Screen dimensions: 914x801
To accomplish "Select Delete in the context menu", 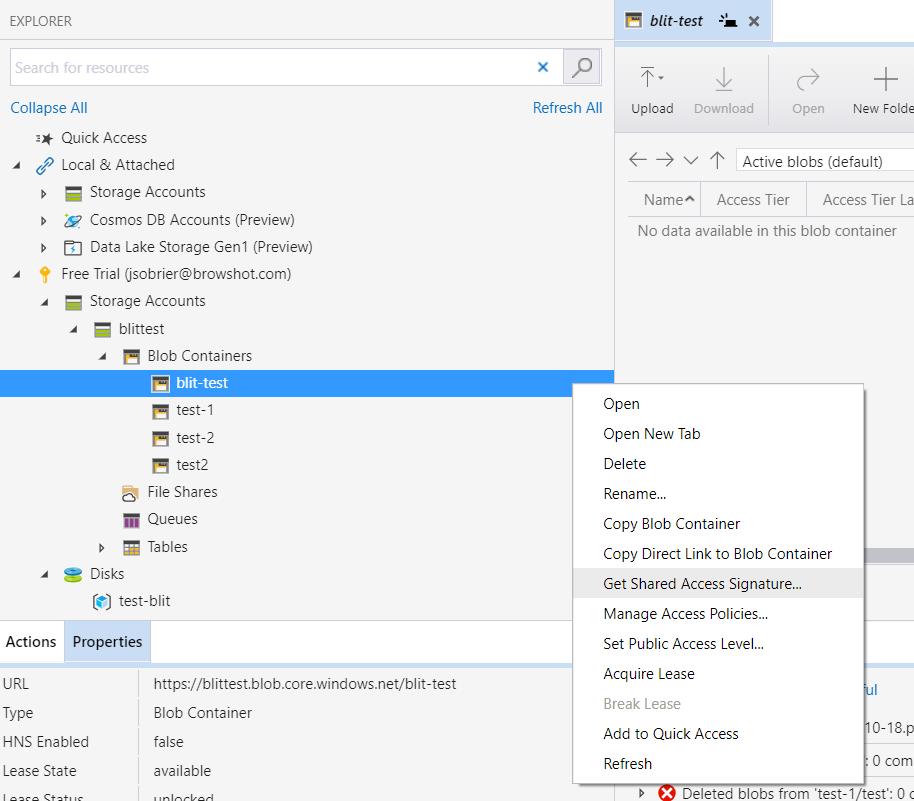I will (718, 464).
